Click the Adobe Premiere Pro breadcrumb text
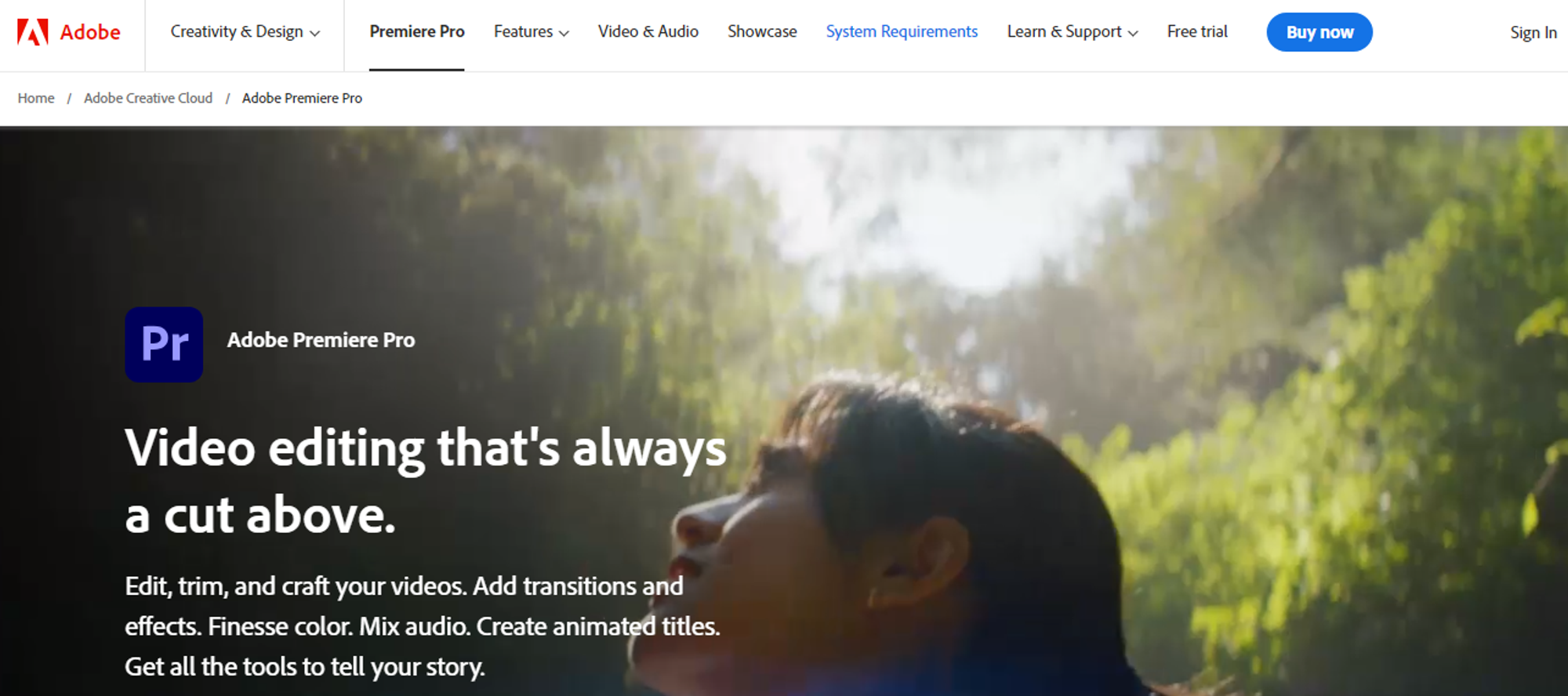Image resolution: width=1568 pixels, height=696 pixels. (302, 98)
